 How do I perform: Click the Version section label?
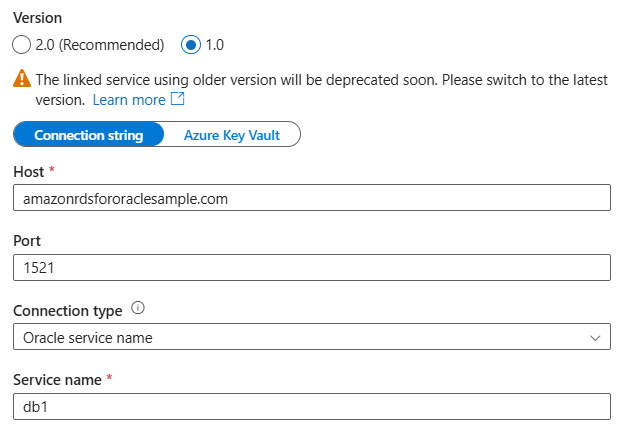39,18
